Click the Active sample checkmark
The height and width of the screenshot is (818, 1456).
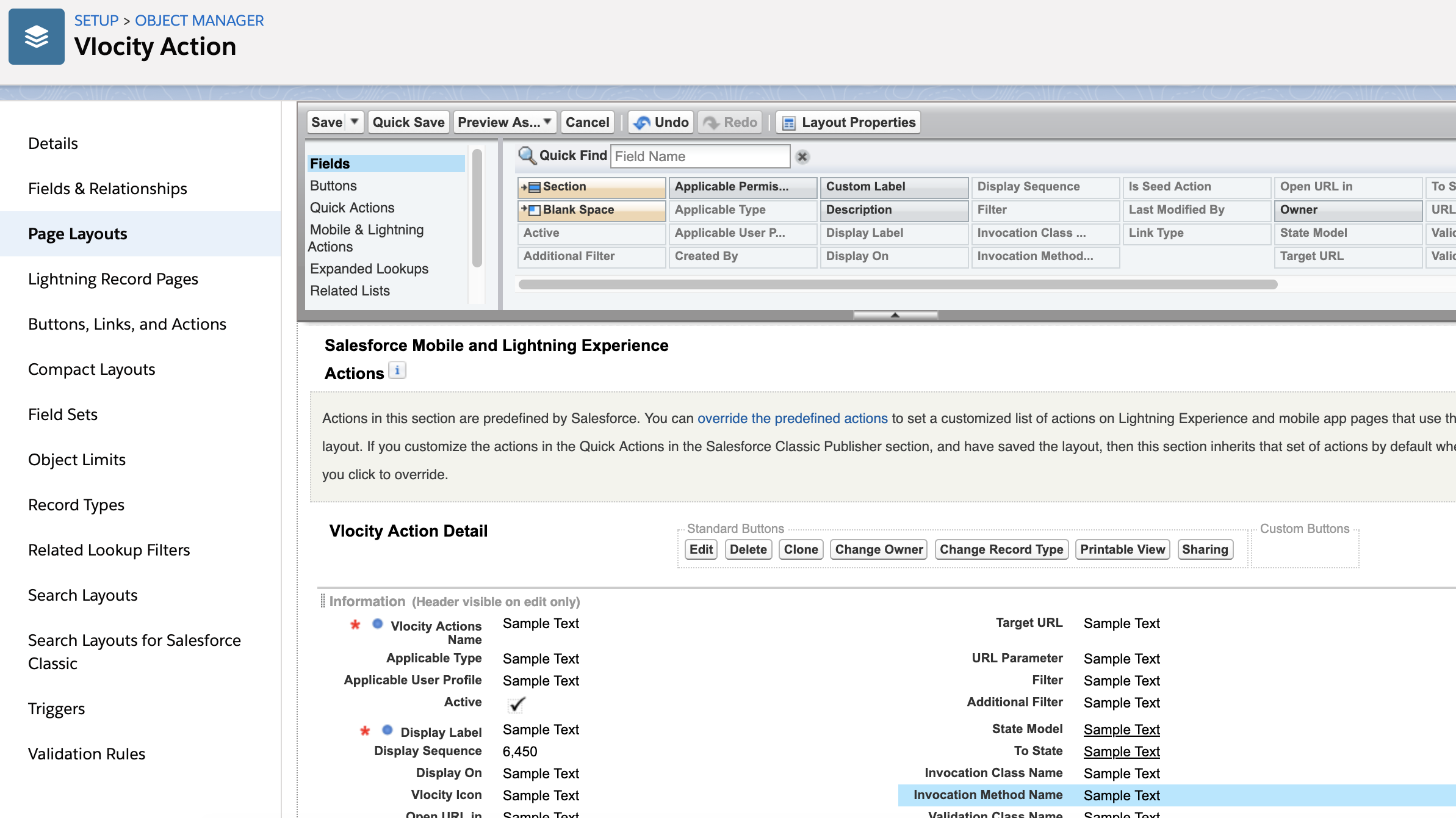click(516, 704)
